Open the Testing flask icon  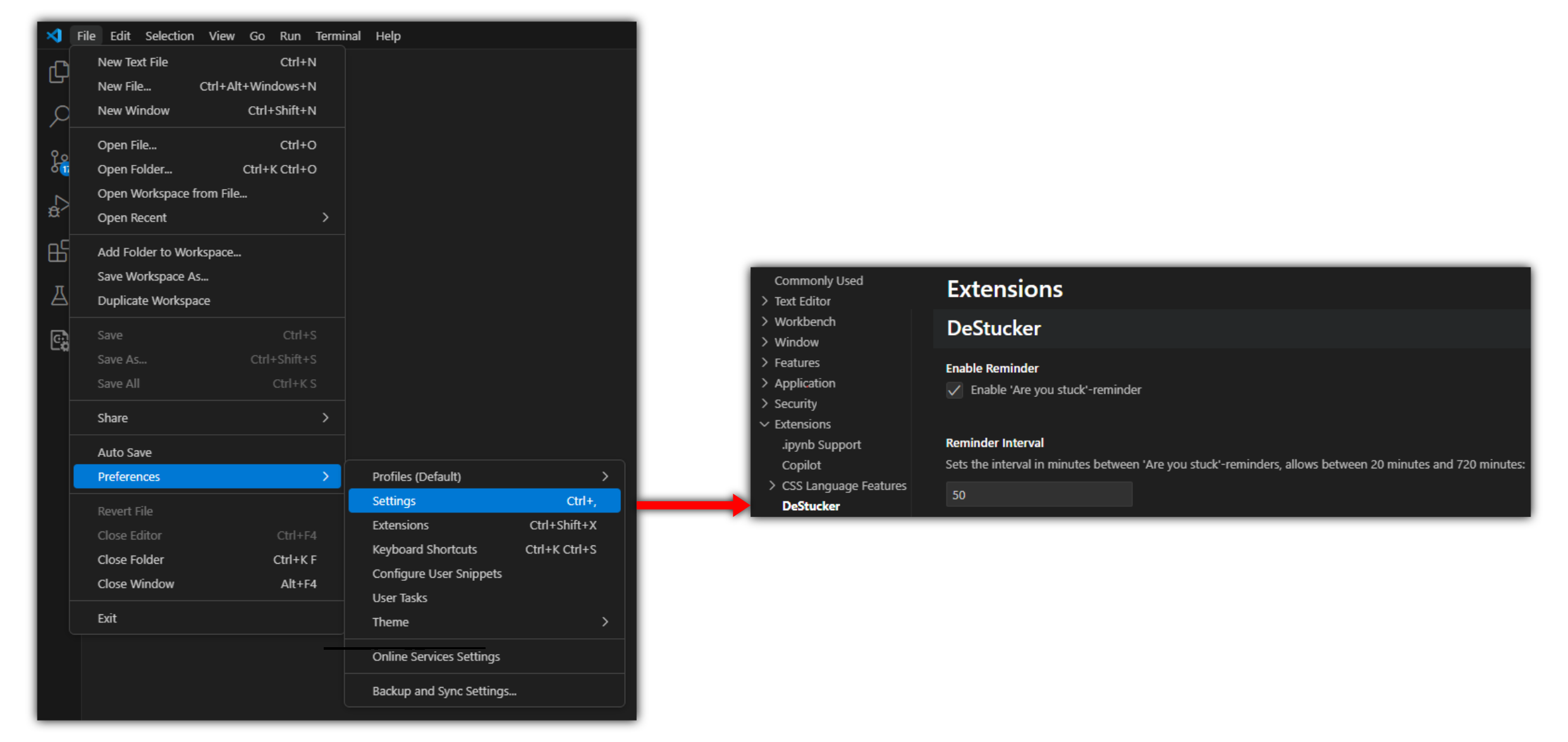(58, 295)
